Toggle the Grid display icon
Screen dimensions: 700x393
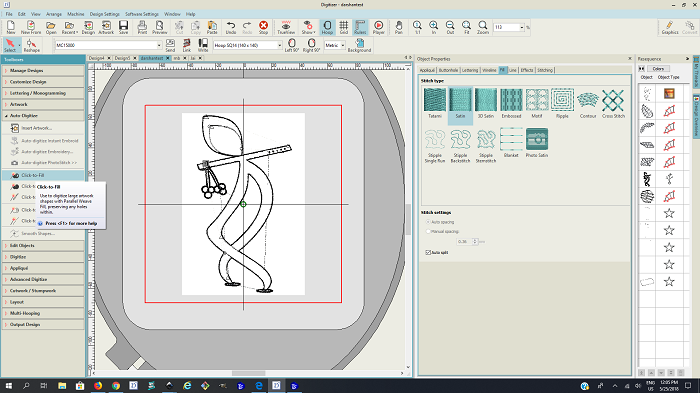point(344,27)
